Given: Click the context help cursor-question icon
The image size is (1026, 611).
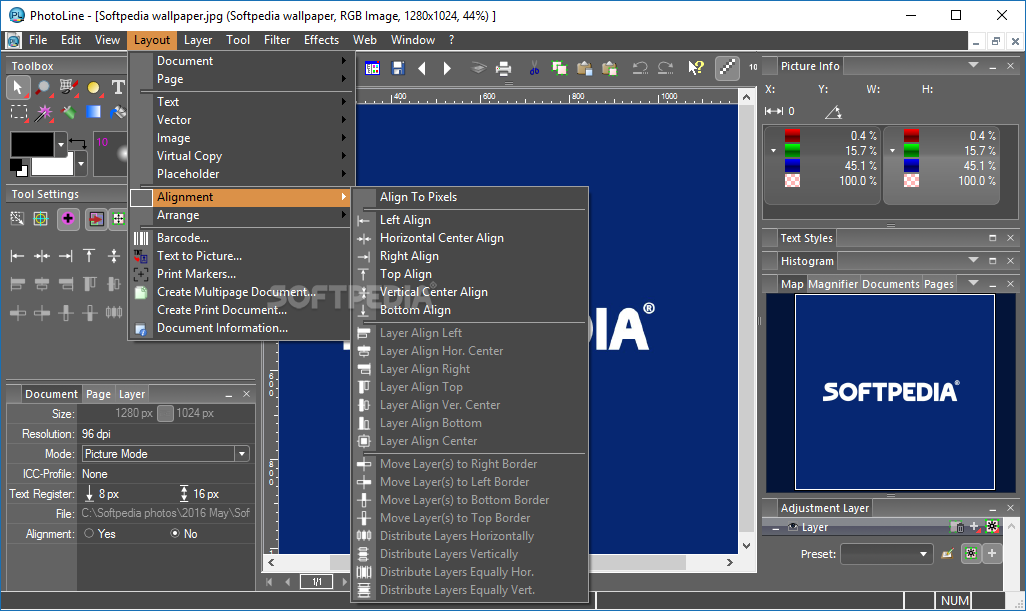Looking at the screenshot, I should (696, 67).
